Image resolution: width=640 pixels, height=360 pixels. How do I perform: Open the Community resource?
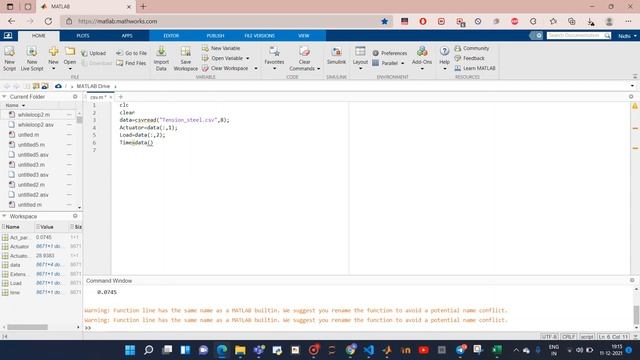[x=471, y=48]
